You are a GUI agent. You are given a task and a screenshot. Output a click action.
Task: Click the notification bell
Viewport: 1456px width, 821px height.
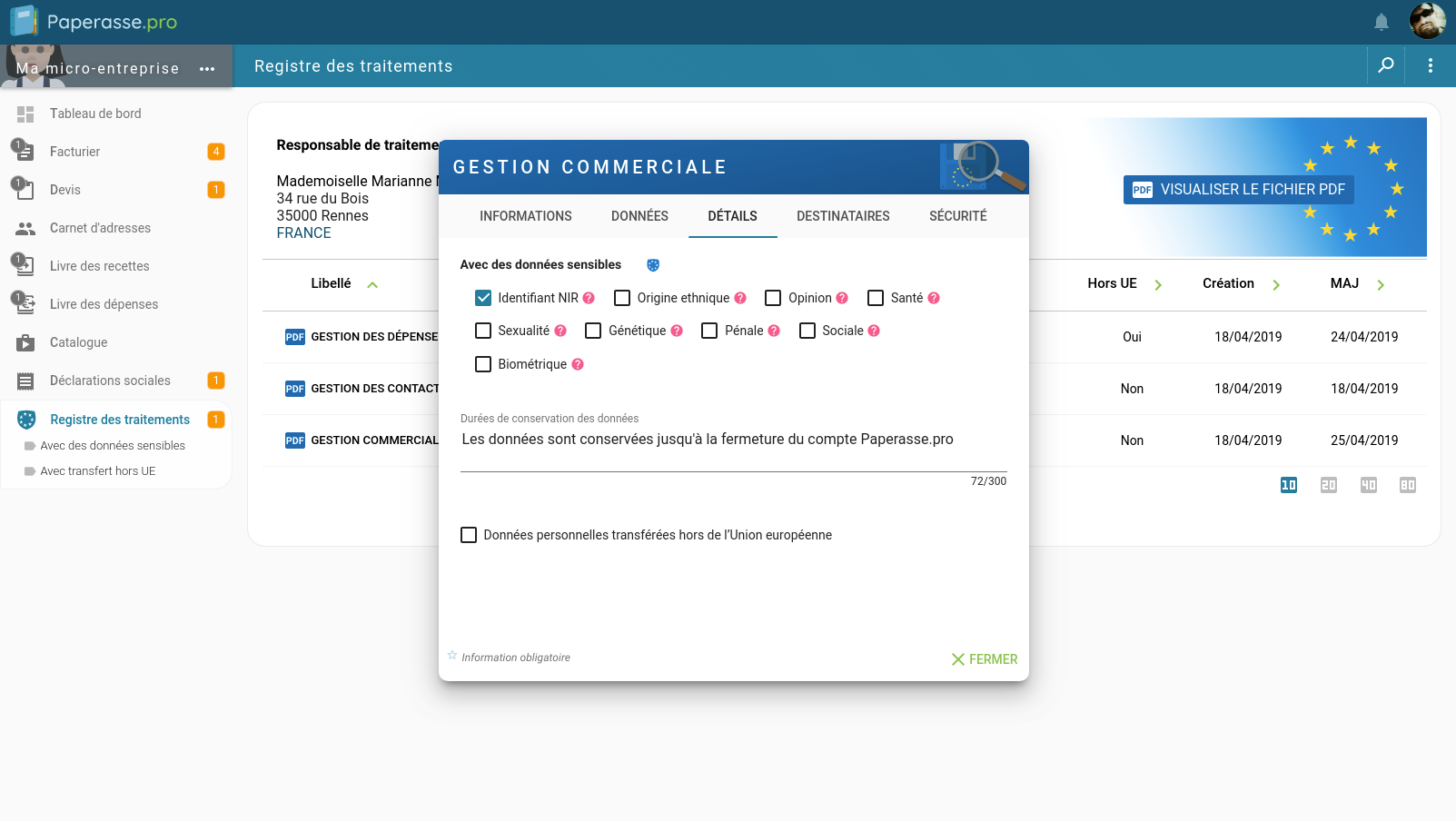pos(1382,21)
